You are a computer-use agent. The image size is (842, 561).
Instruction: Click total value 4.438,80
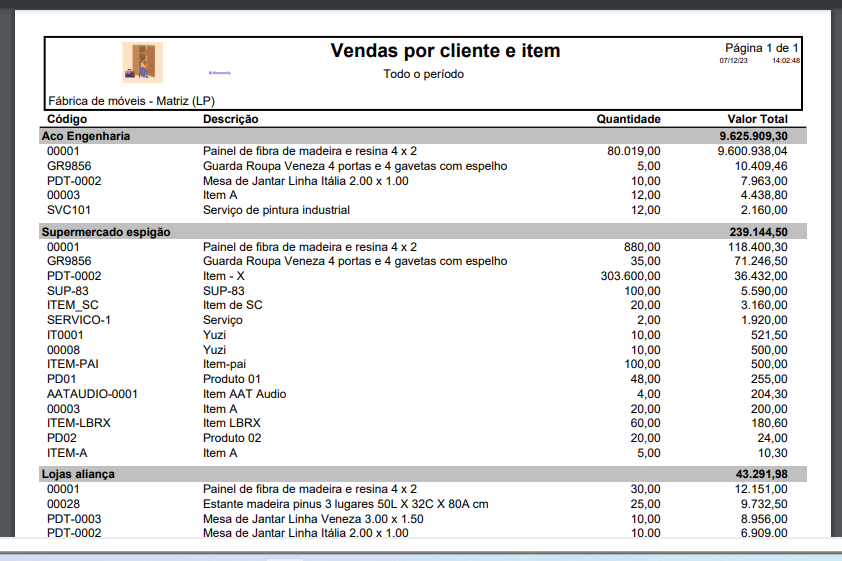pos(764,195)
